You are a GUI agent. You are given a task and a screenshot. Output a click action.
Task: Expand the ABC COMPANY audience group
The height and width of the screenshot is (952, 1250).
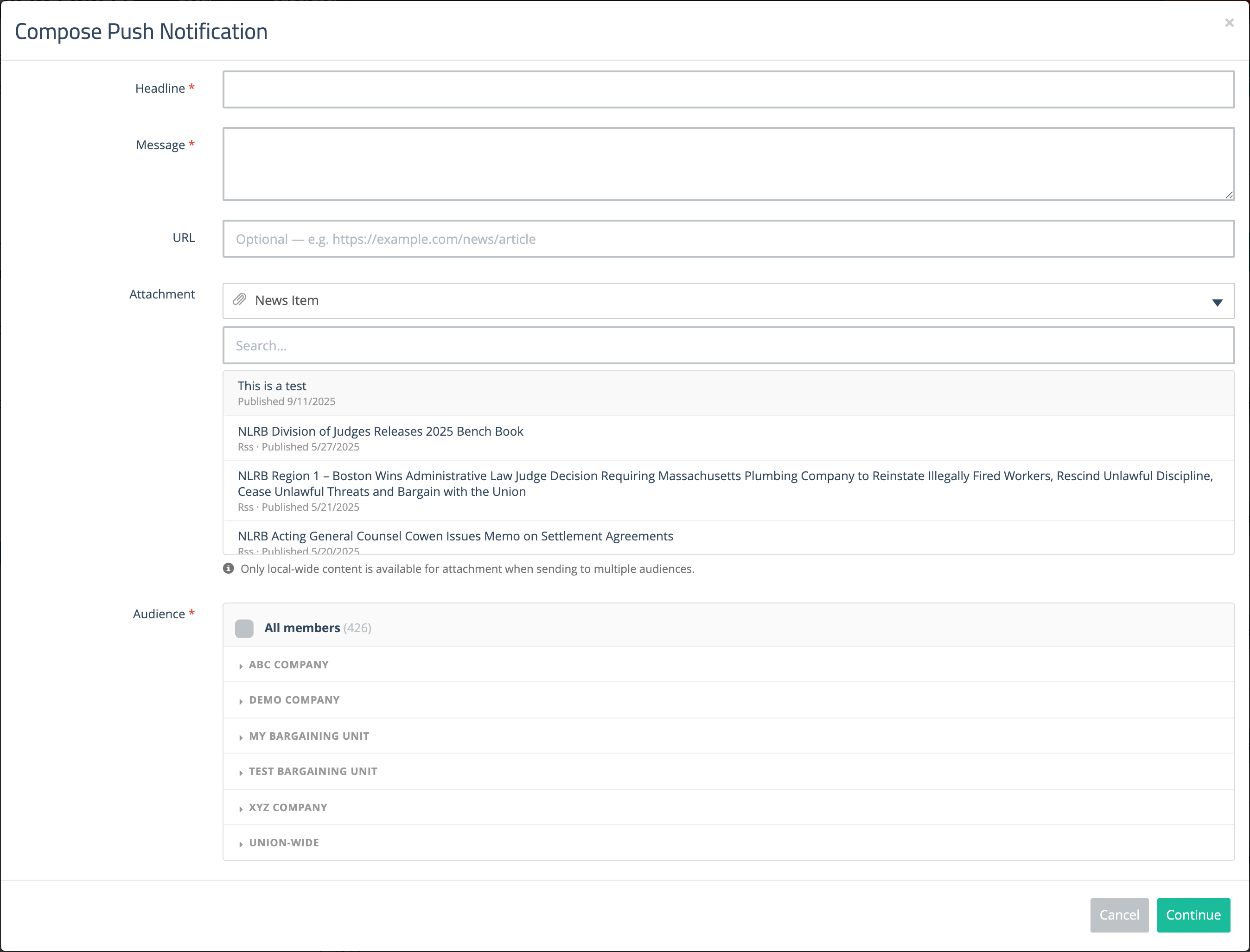coord(728,665)
